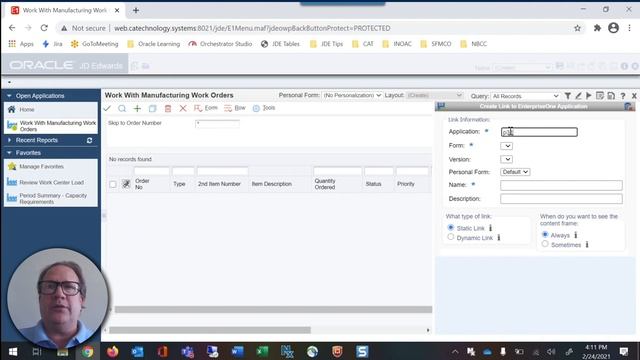
Task: Click the Sometimes option info icon
Action: tap(587, 244)
